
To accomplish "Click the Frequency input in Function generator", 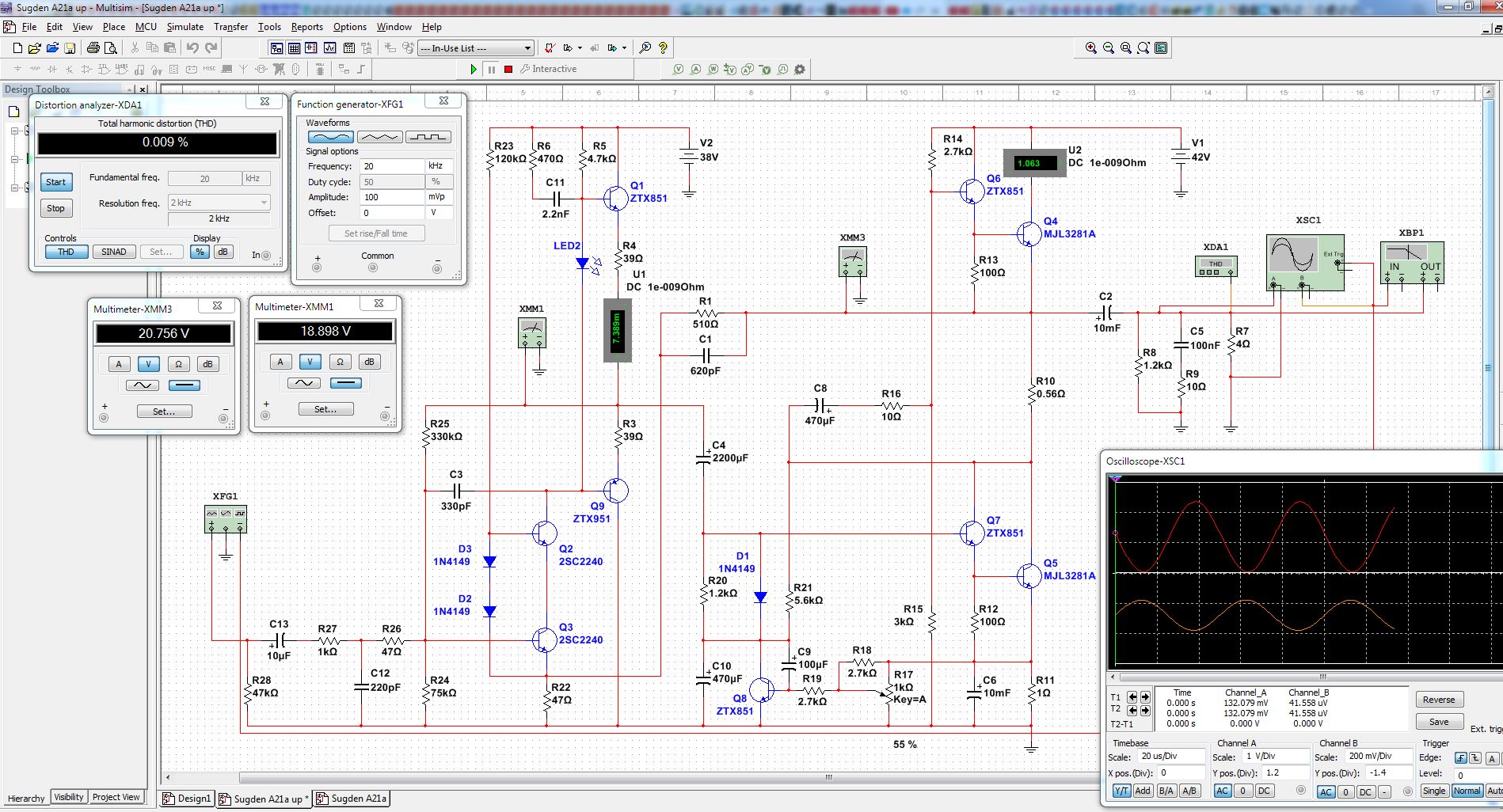I will pos(393,166).
